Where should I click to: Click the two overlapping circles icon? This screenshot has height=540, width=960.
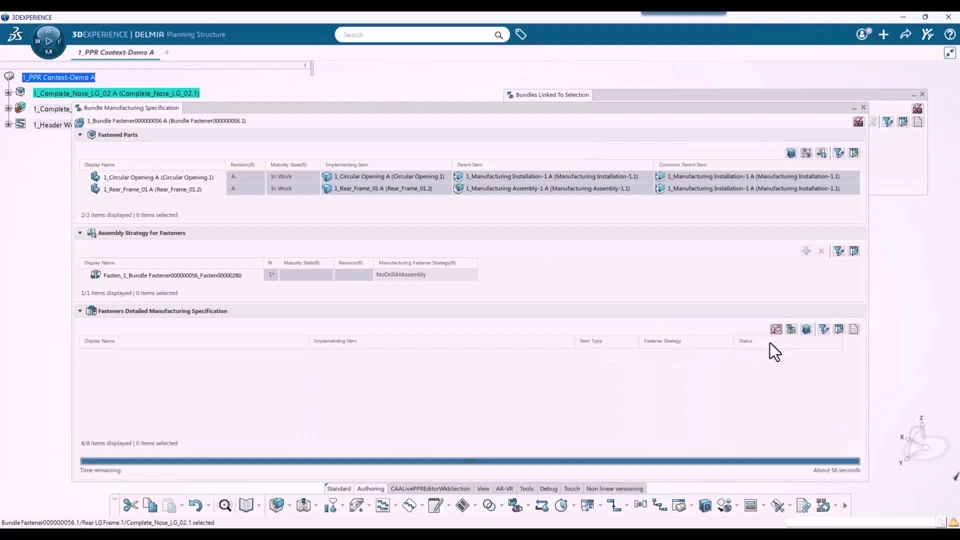489,505
